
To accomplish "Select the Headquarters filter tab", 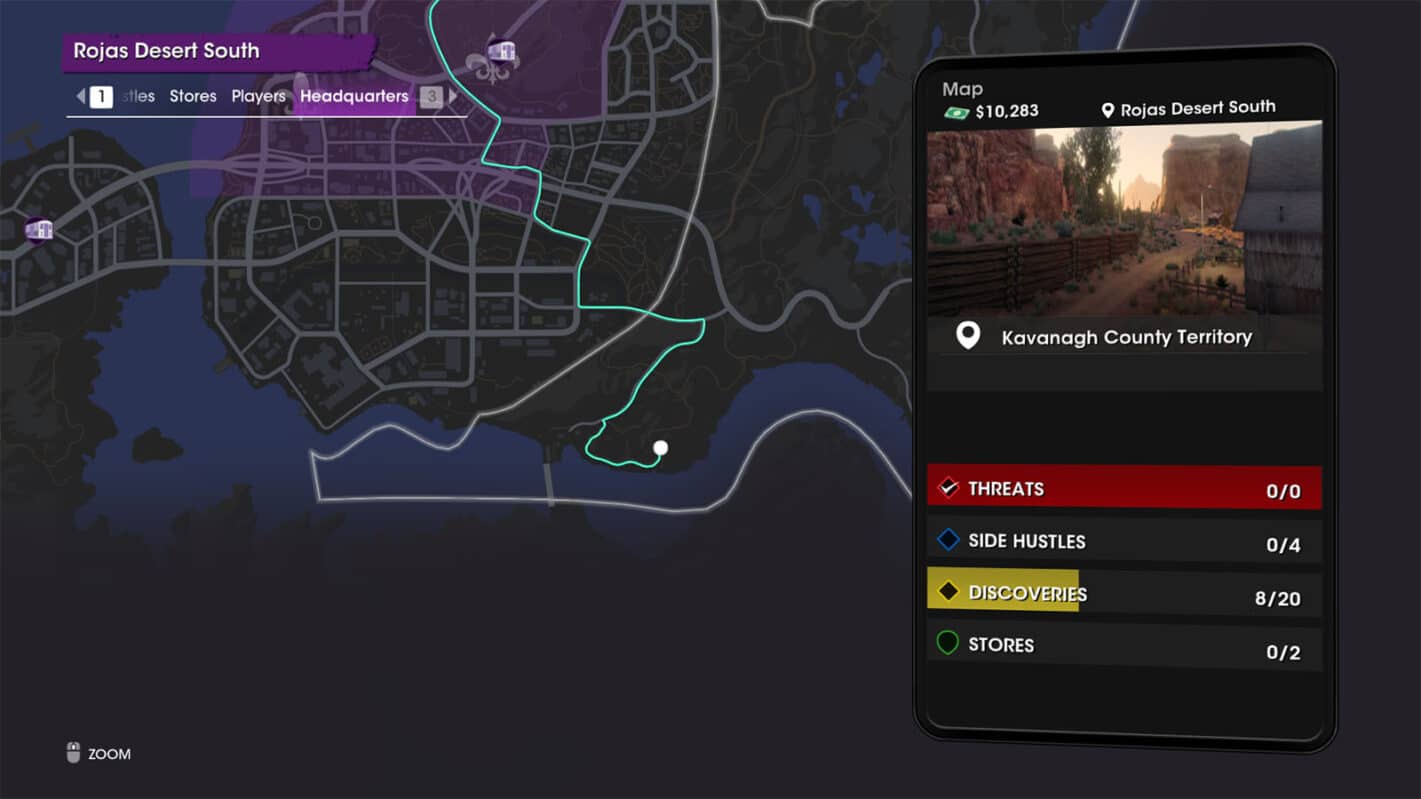I will [354, 97].
